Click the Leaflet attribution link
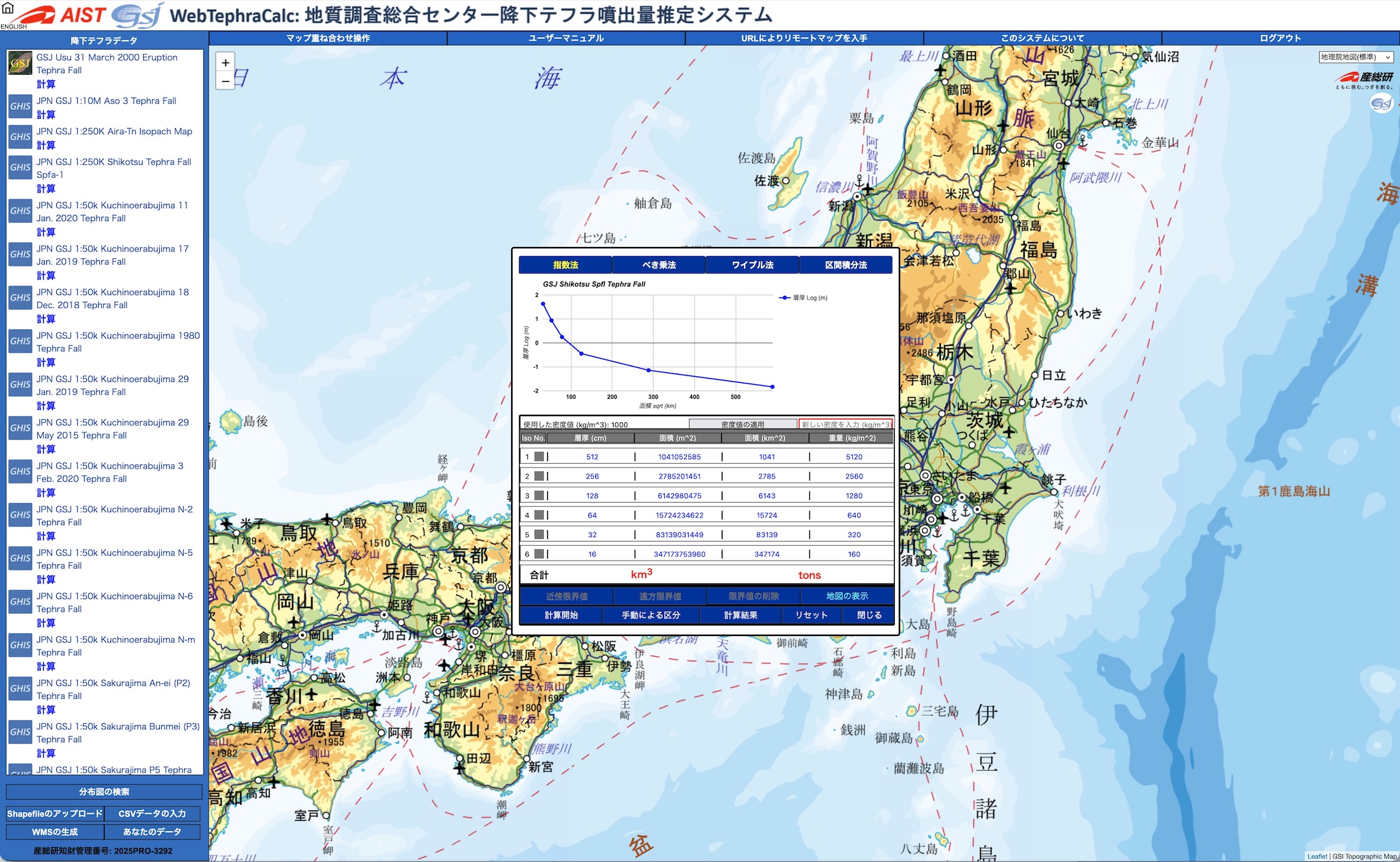 1317,856
